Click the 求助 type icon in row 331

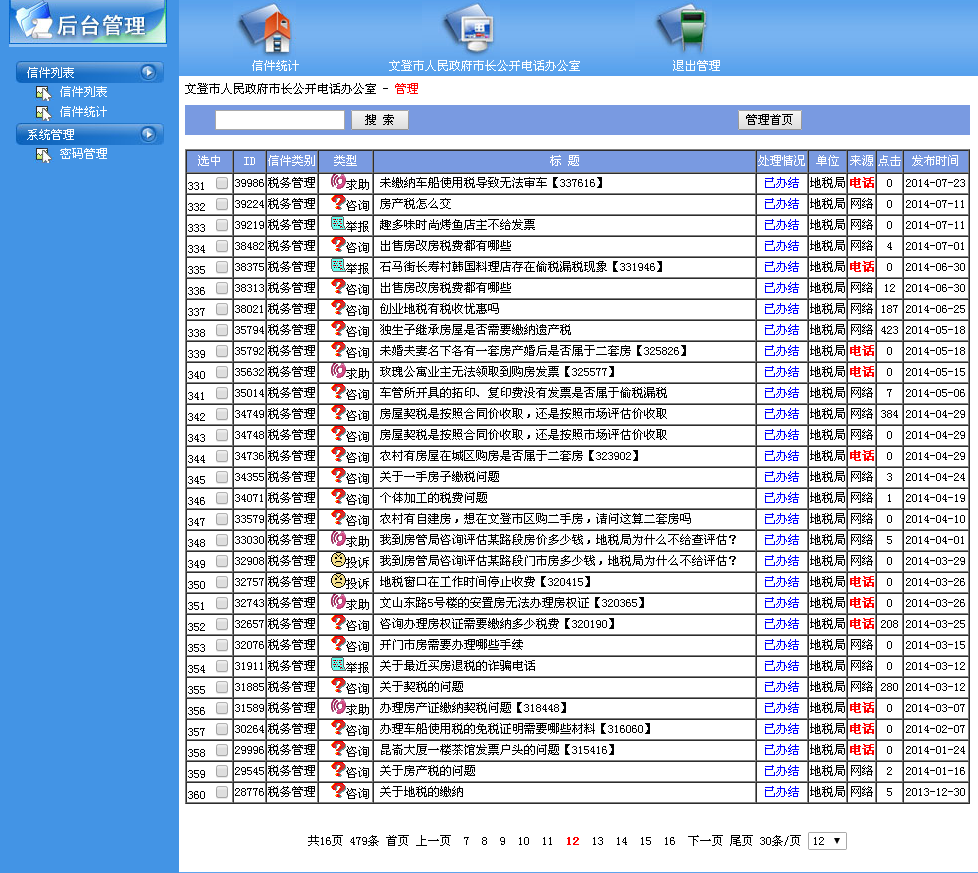[x=337, y=182]
